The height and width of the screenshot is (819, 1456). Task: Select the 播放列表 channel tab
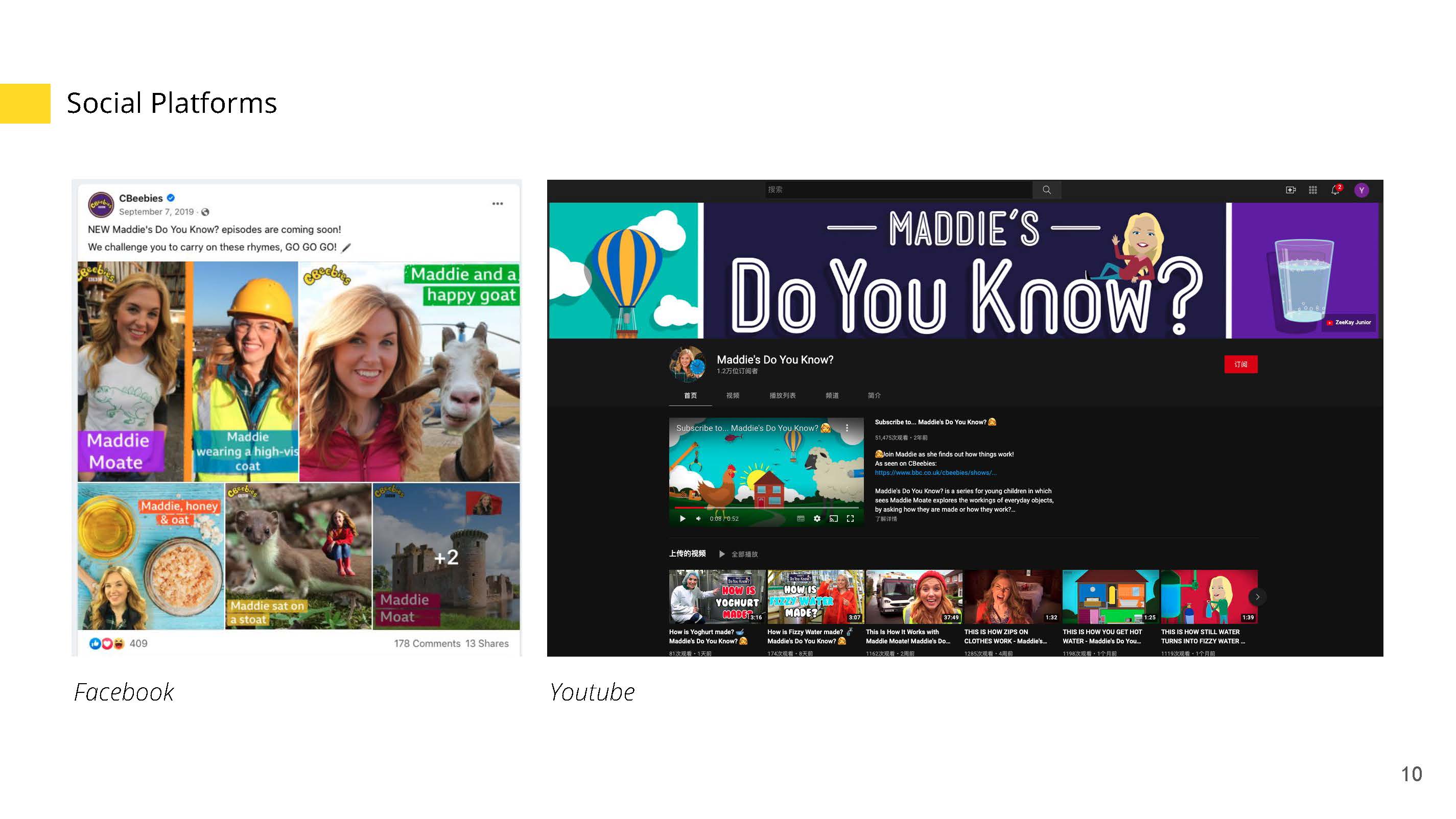coord(782,395)
